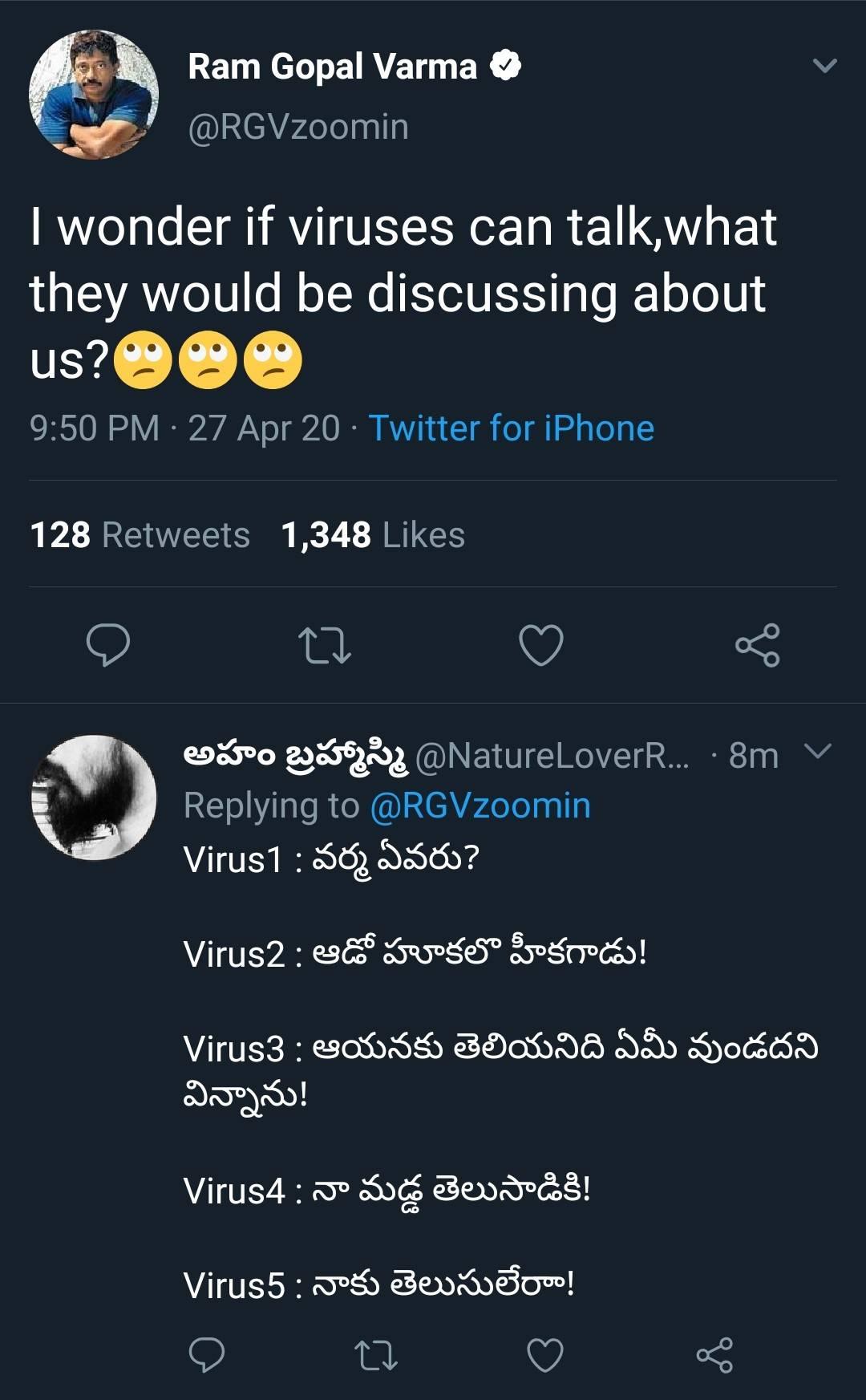Click the verified badge next to Varma

tap(506, 66)
